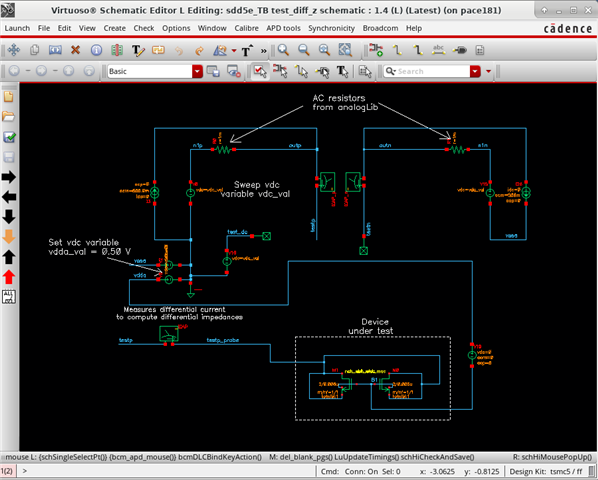Viewport: 598px width, 480px height.
Task: Click the greyed Save sidebar icon
Action: (9, 157)
